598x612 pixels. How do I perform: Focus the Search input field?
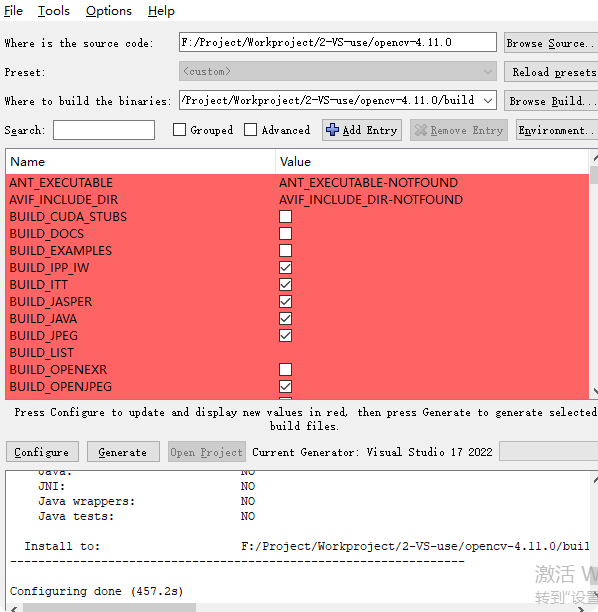pyautogui.click(x=104, y=130)
